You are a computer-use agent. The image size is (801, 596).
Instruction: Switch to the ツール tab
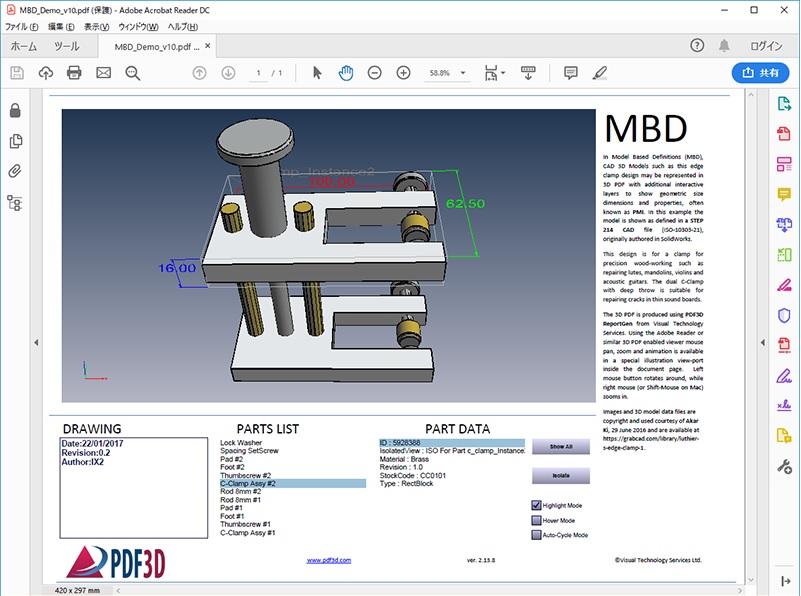click(x=67, y=46)
